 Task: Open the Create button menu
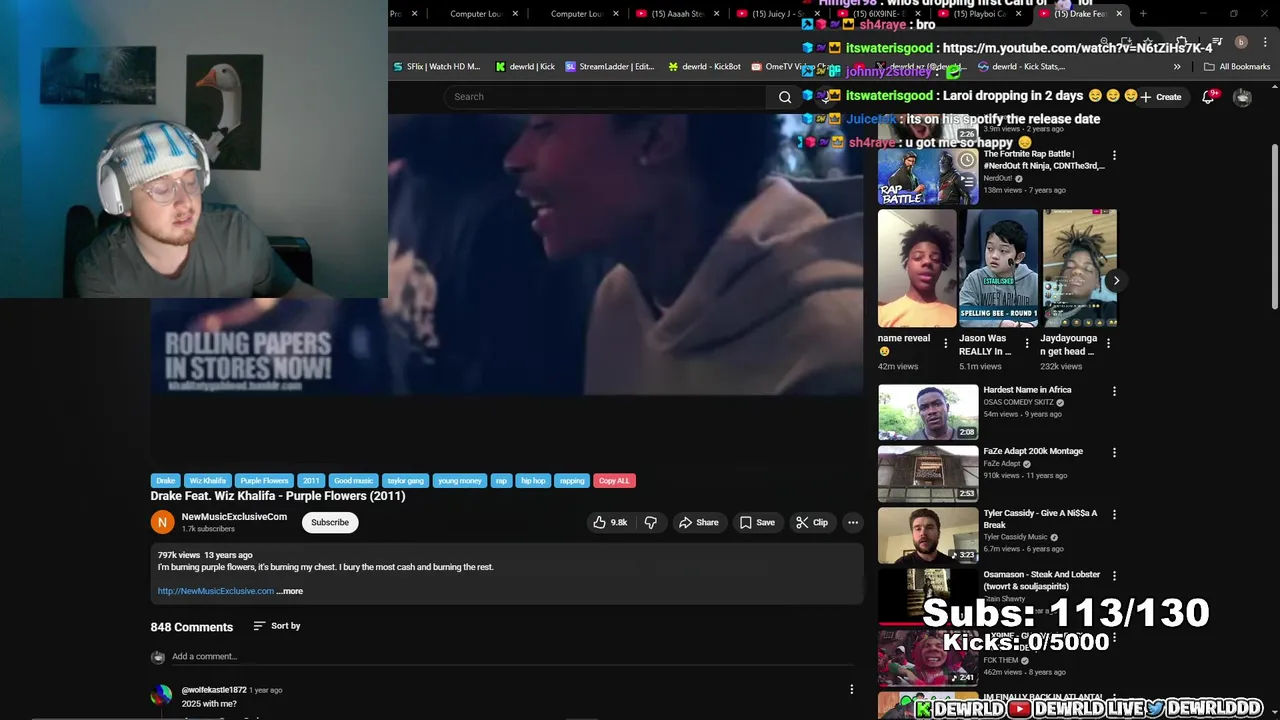click(1161, 97)
